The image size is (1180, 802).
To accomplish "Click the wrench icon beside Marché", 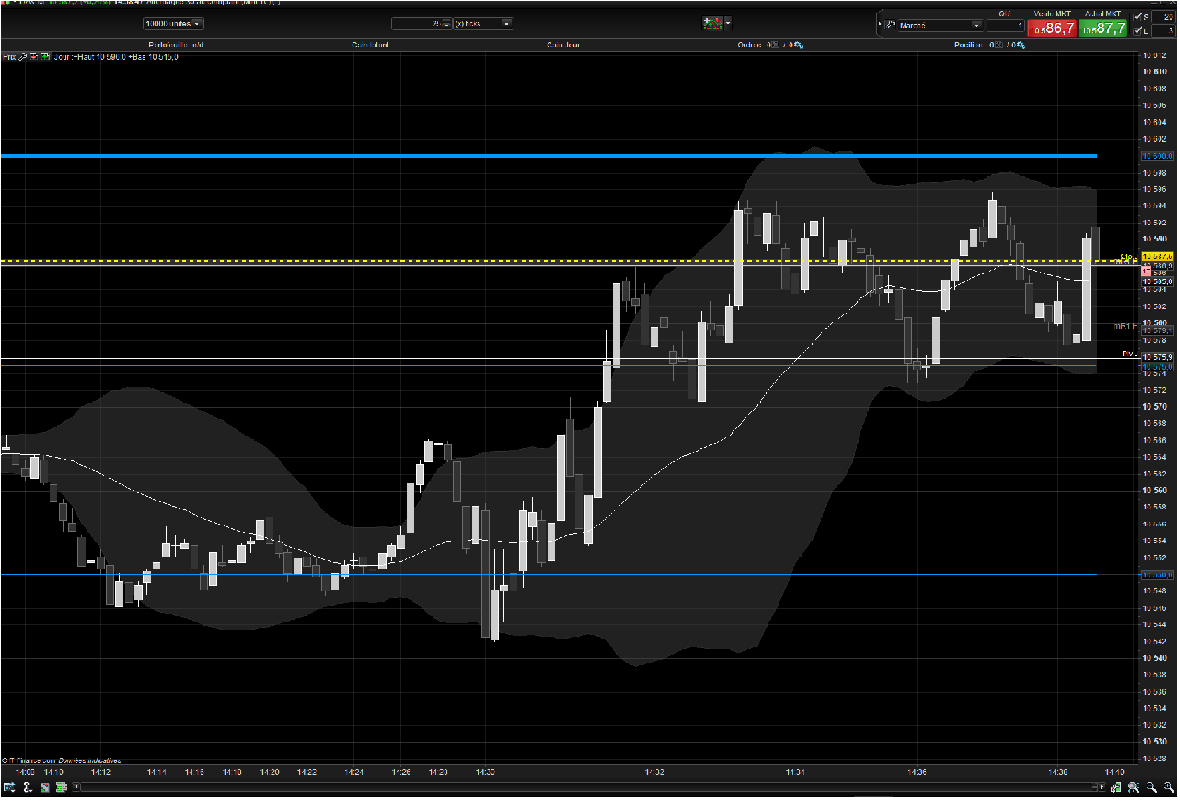I will coord(890,25).
